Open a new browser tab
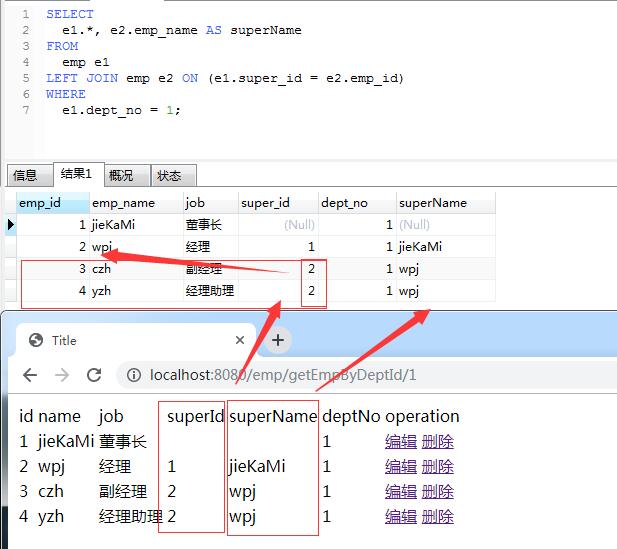The width and height of the screenshot is (617, 549). [278, 340]
